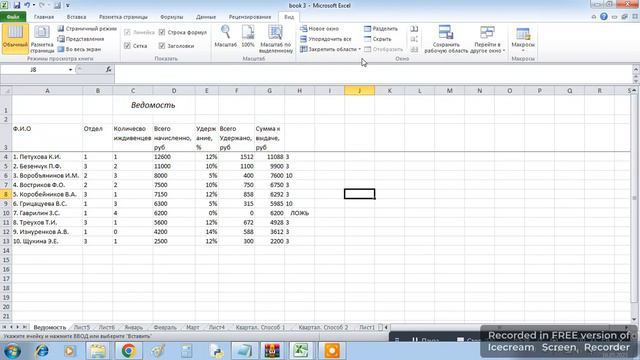
Task: Go to the last sheet tab navigation arrow
Action: pos(24,327)
